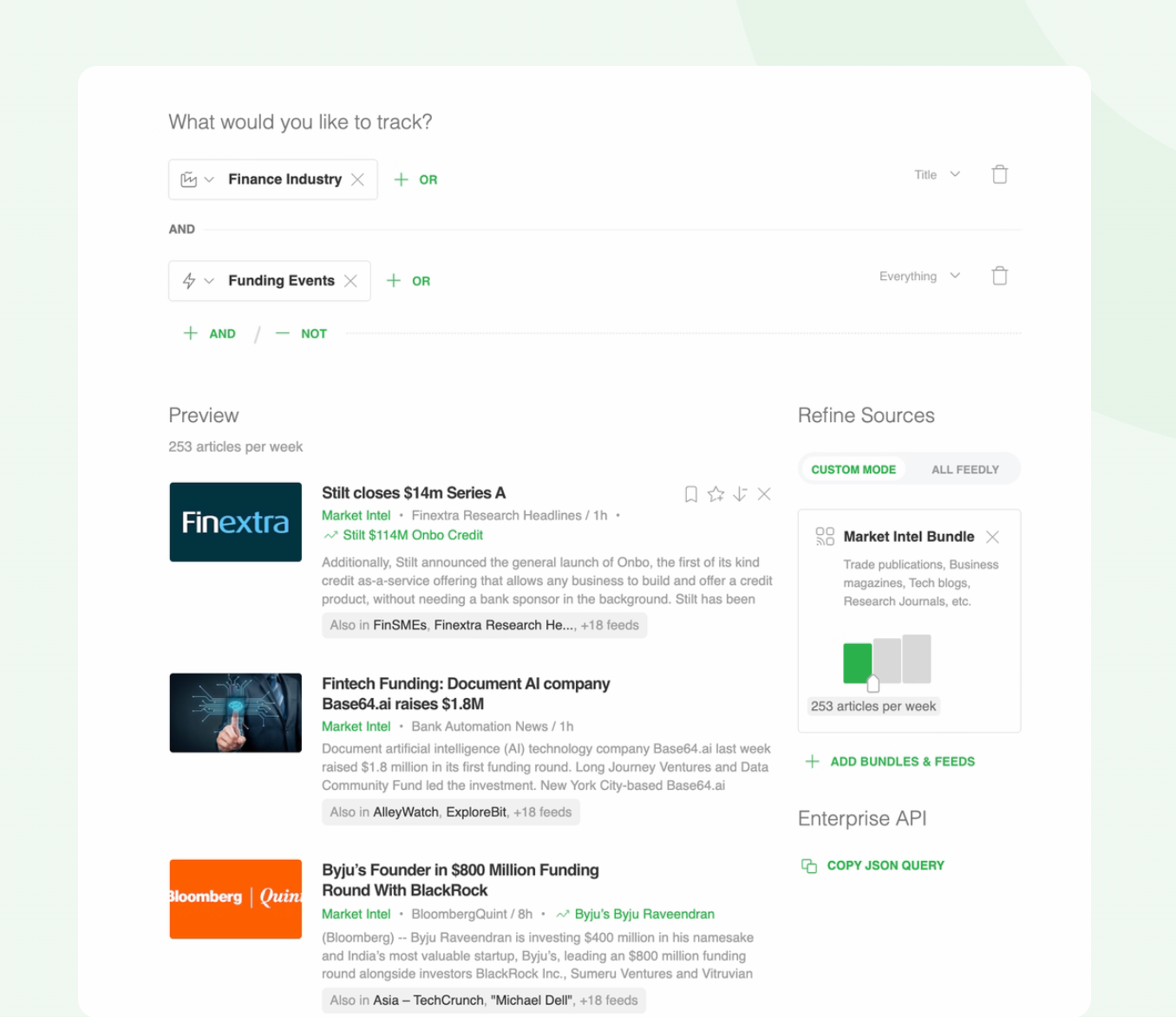Expand the type chevron beside Finance Industry
Image resolution: width=1176 pixels, height=1017 pixels.
pyautogui.click(x=209, y=179)
